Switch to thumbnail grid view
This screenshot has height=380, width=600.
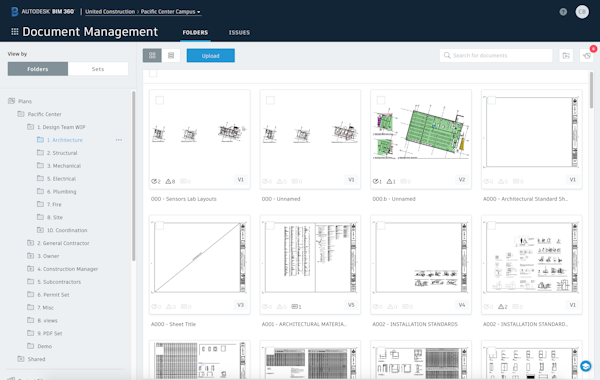click(x=152, y=55)
